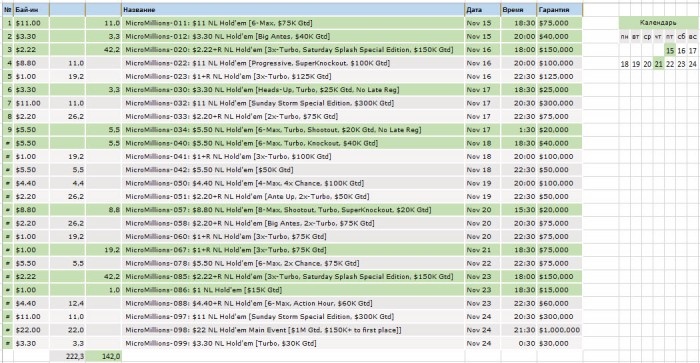
Task: Select the MicroMillions-097 Sunday Storm name cell
Action: coord(293,317)
